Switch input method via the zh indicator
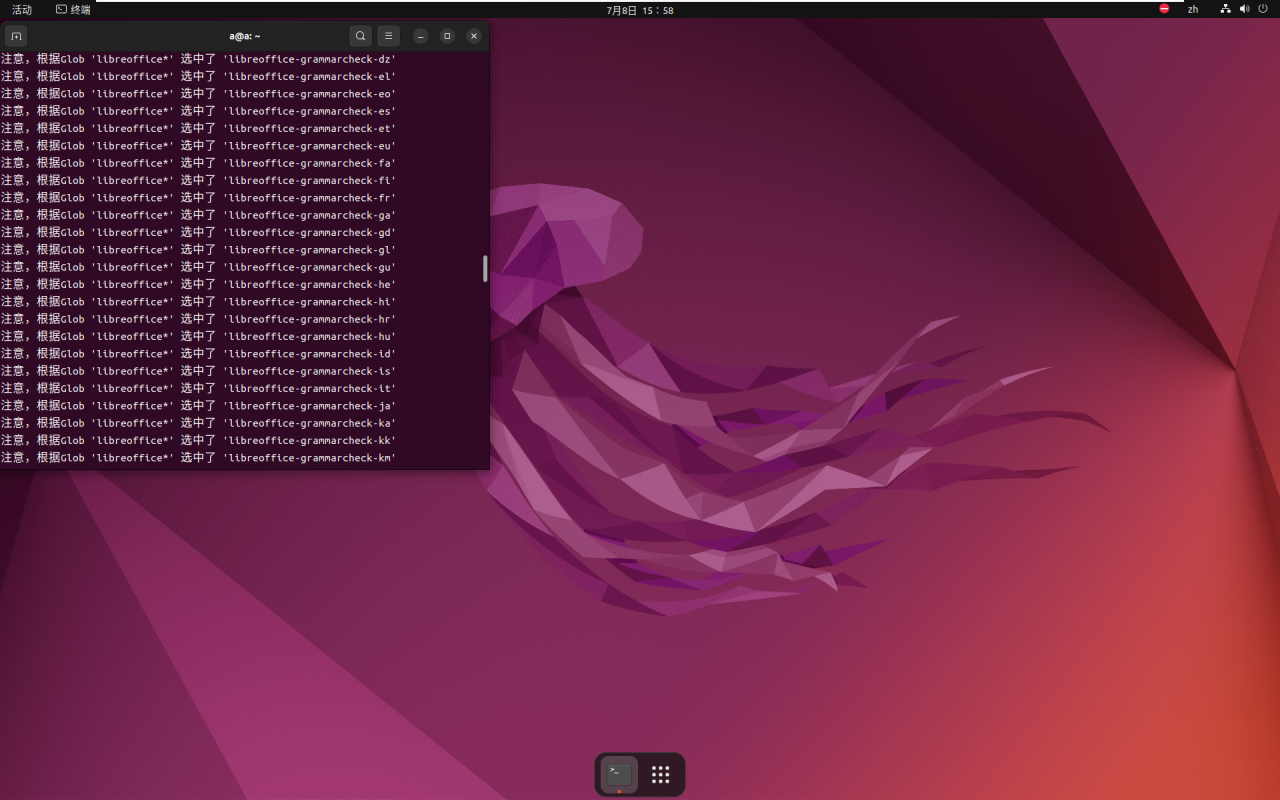This screenshot has width=1280, height=800. click(x=1193, y=9)
